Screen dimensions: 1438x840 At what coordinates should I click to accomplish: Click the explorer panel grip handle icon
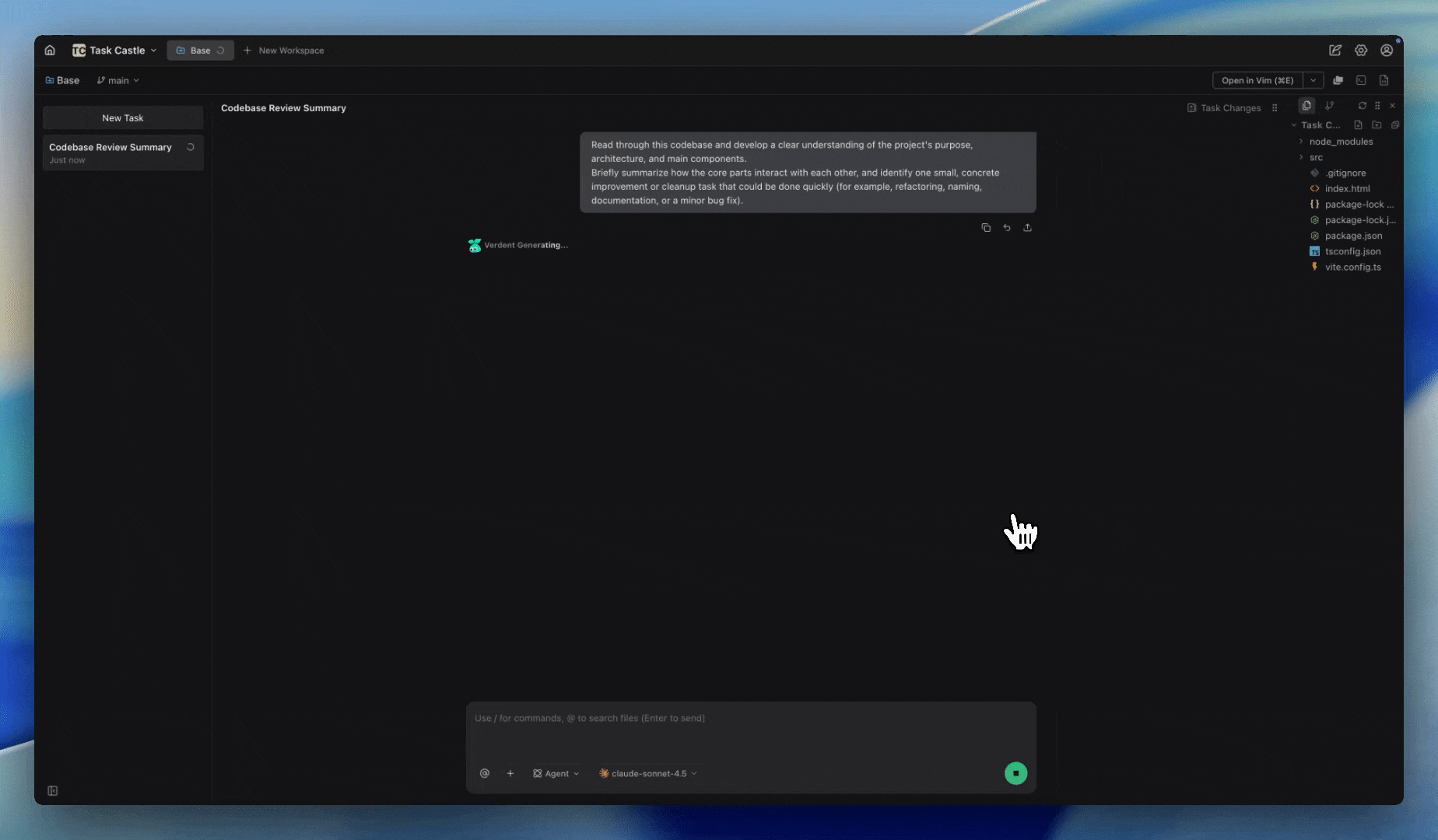pyautogui.click(x=1377, y=106)
